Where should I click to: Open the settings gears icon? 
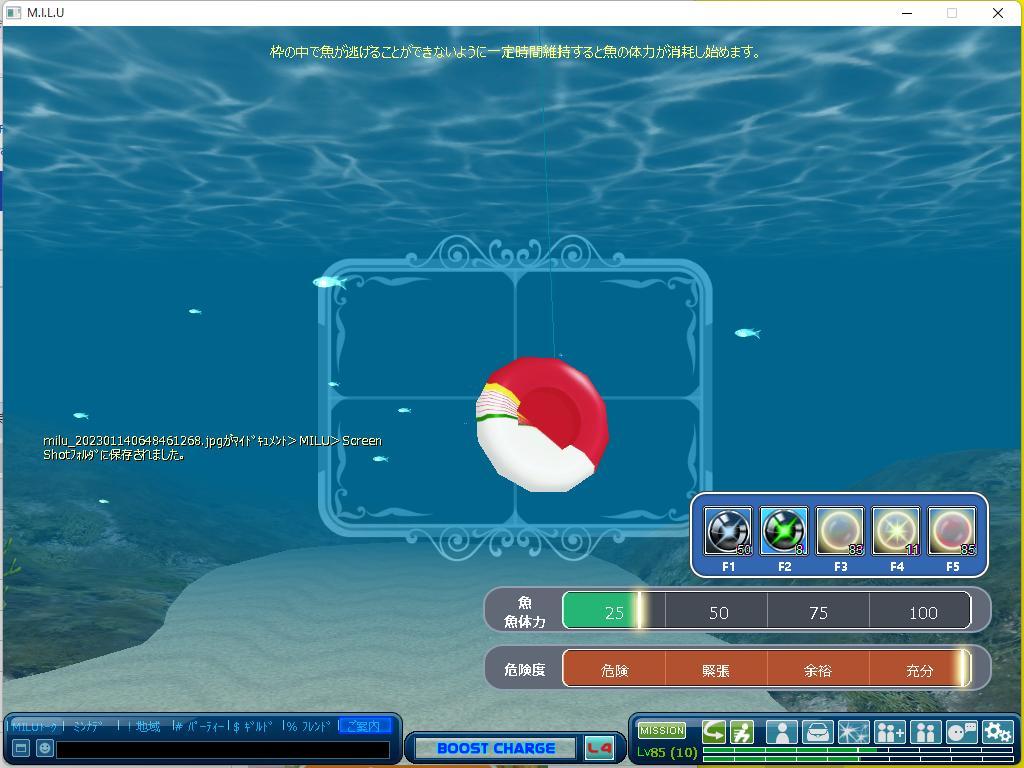997,732
